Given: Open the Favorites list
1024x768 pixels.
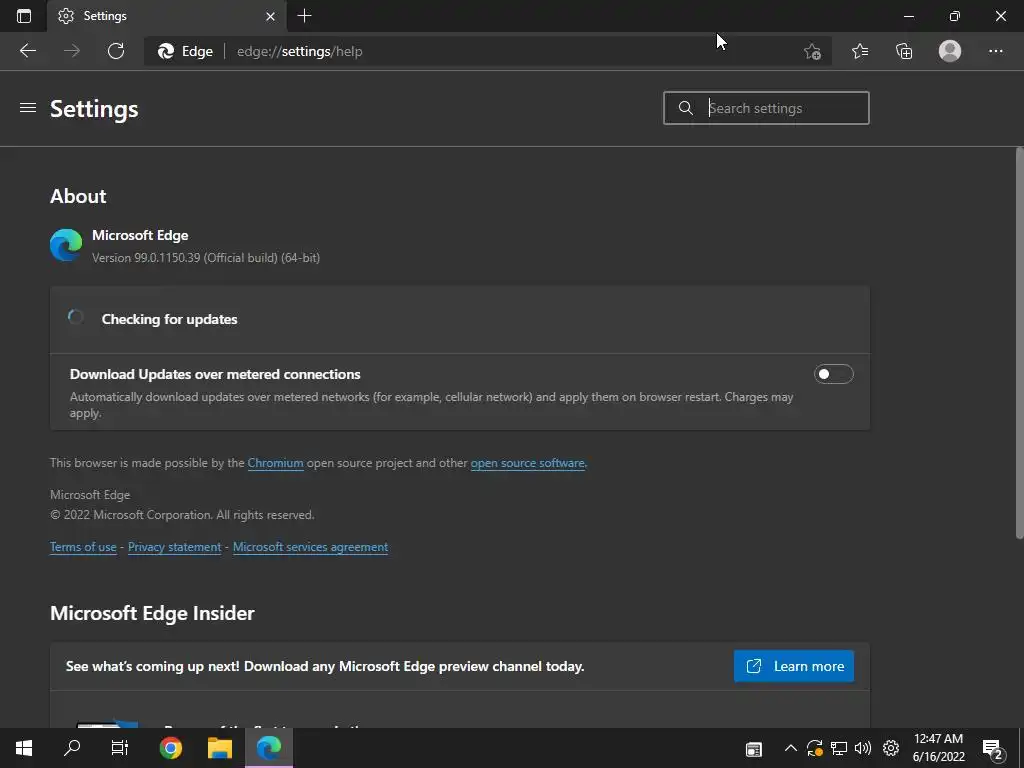Looking at the screenshot, I should [860, 51].
